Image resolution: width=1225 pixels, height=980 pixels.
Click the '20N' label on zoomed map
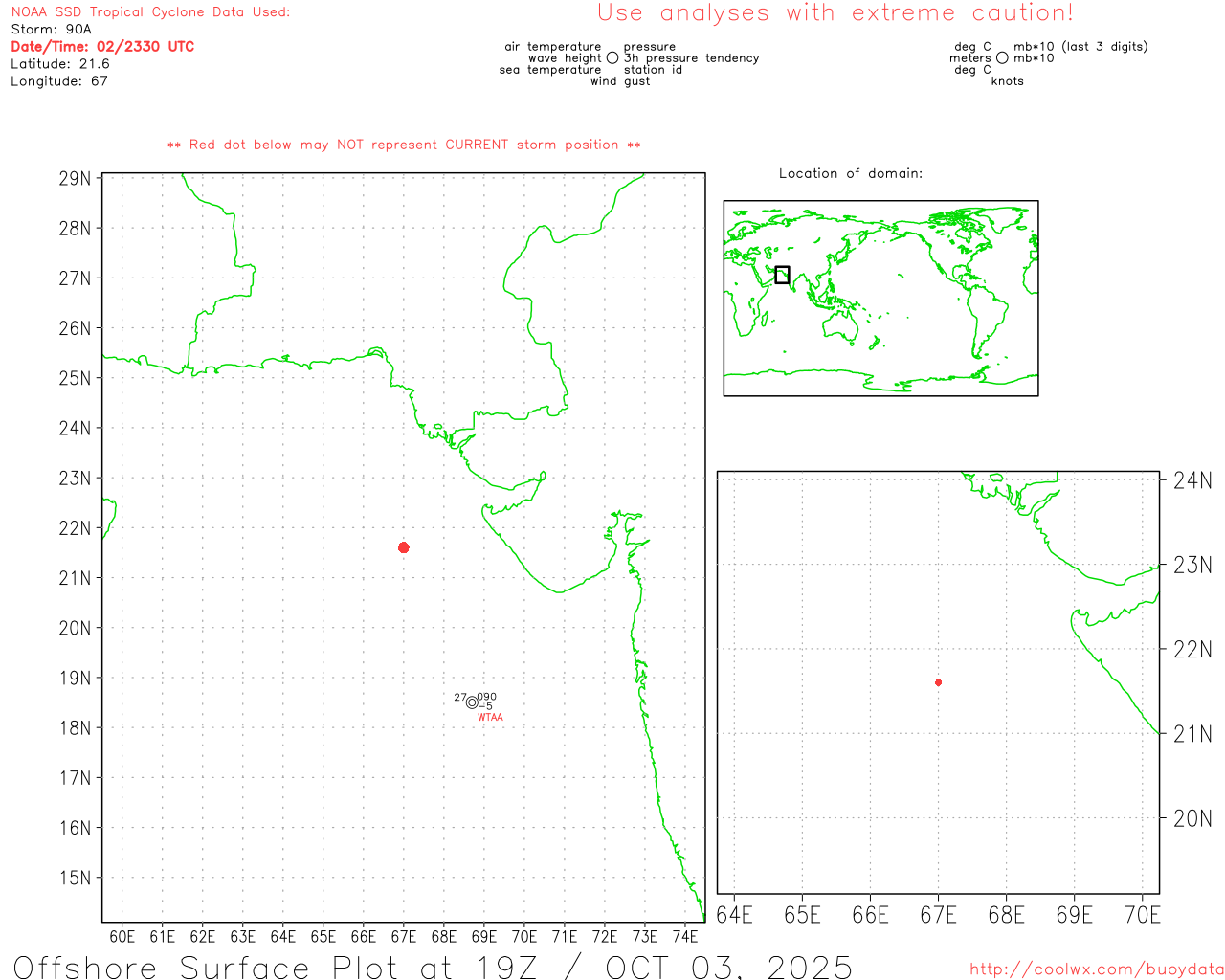(x=1192, y=818)
